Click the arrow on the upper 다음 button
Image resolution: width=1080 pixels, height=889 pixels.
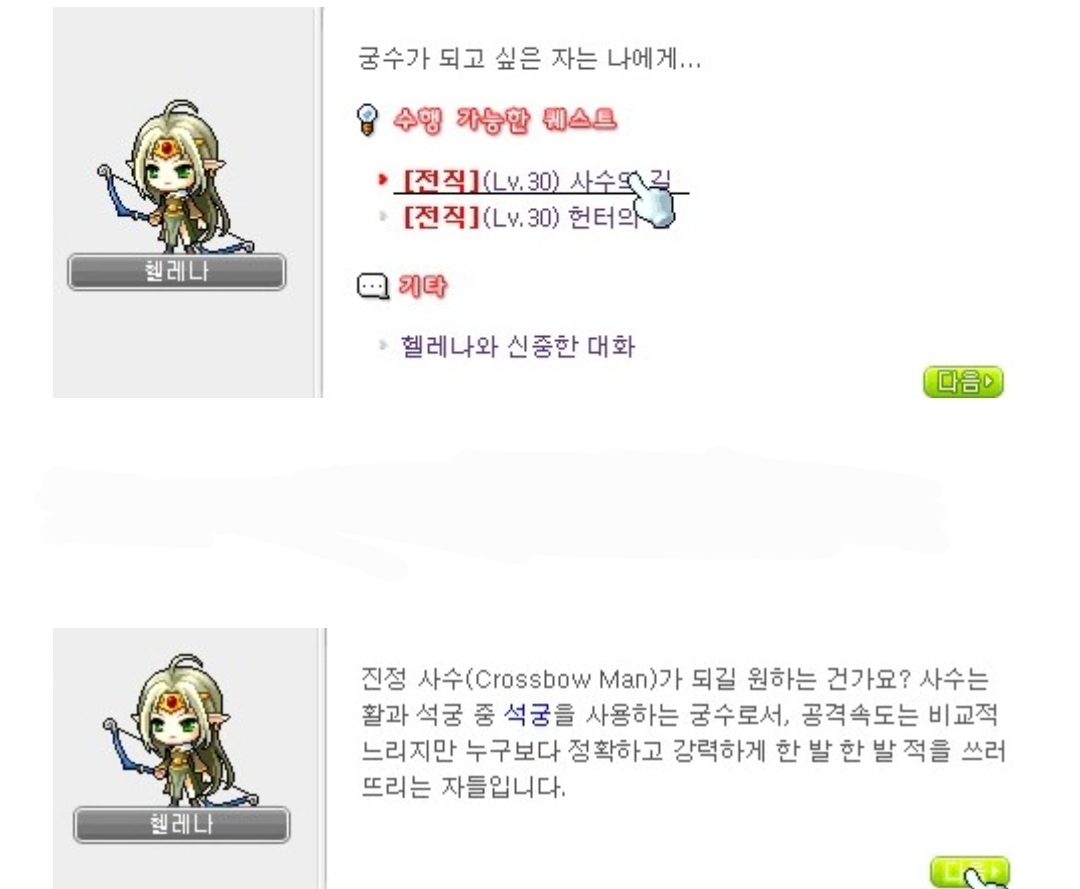990,381
